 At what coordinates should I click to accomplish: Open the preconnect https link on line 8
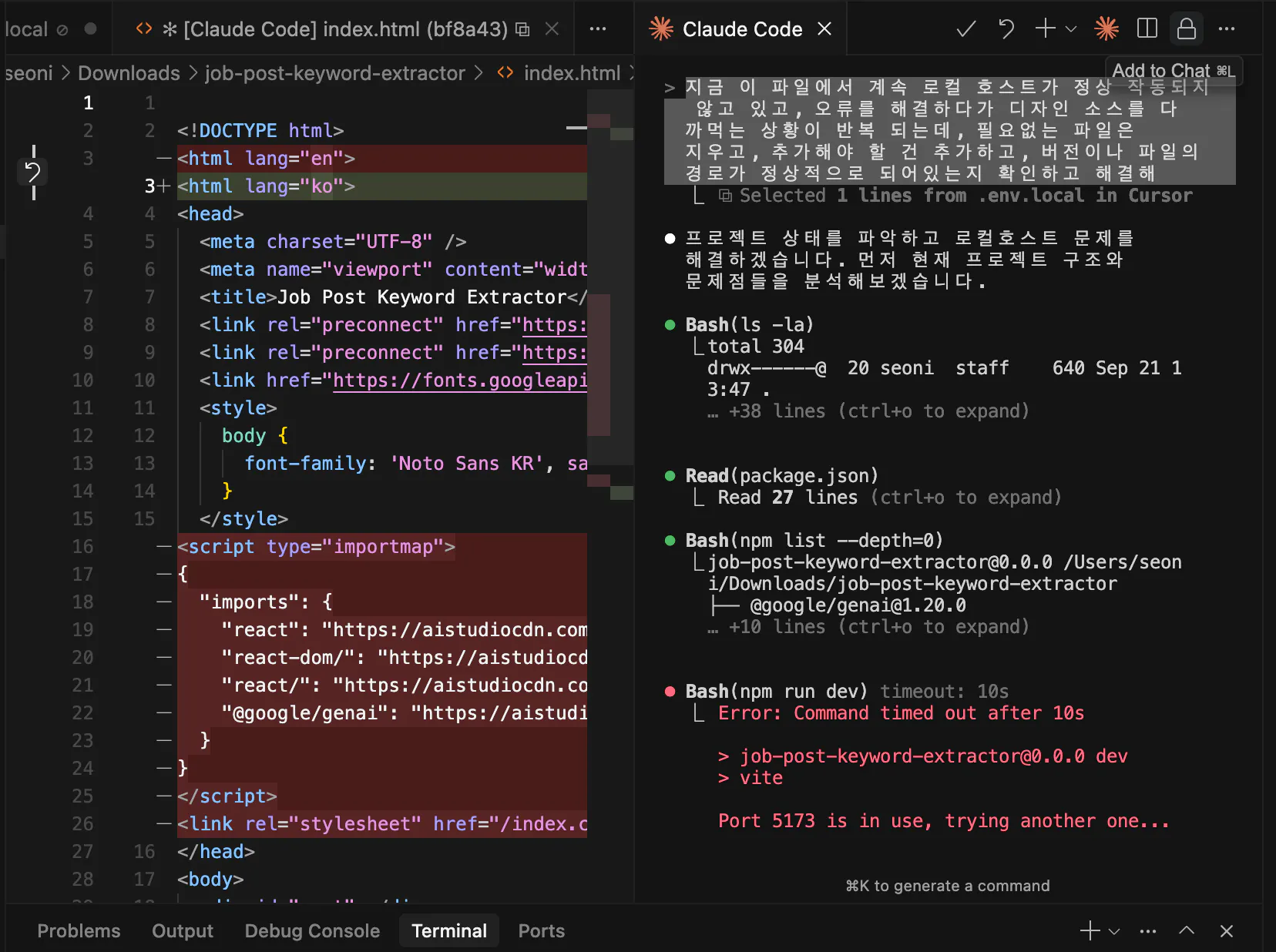[x=555, y=325]
